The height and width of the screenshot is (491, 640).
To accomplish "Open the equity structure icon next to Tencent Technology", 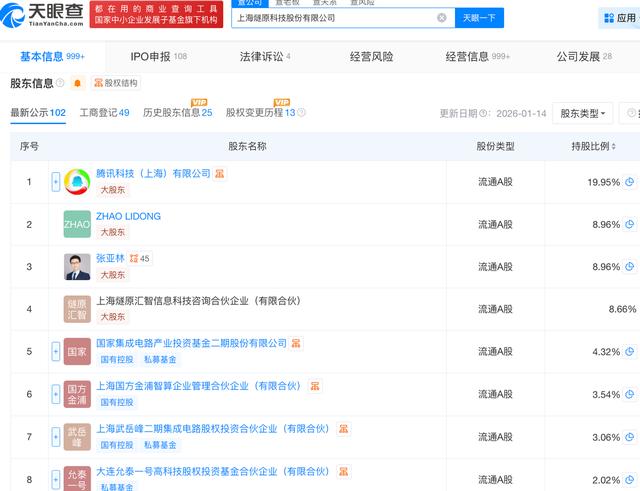I will tap(220, 174).
